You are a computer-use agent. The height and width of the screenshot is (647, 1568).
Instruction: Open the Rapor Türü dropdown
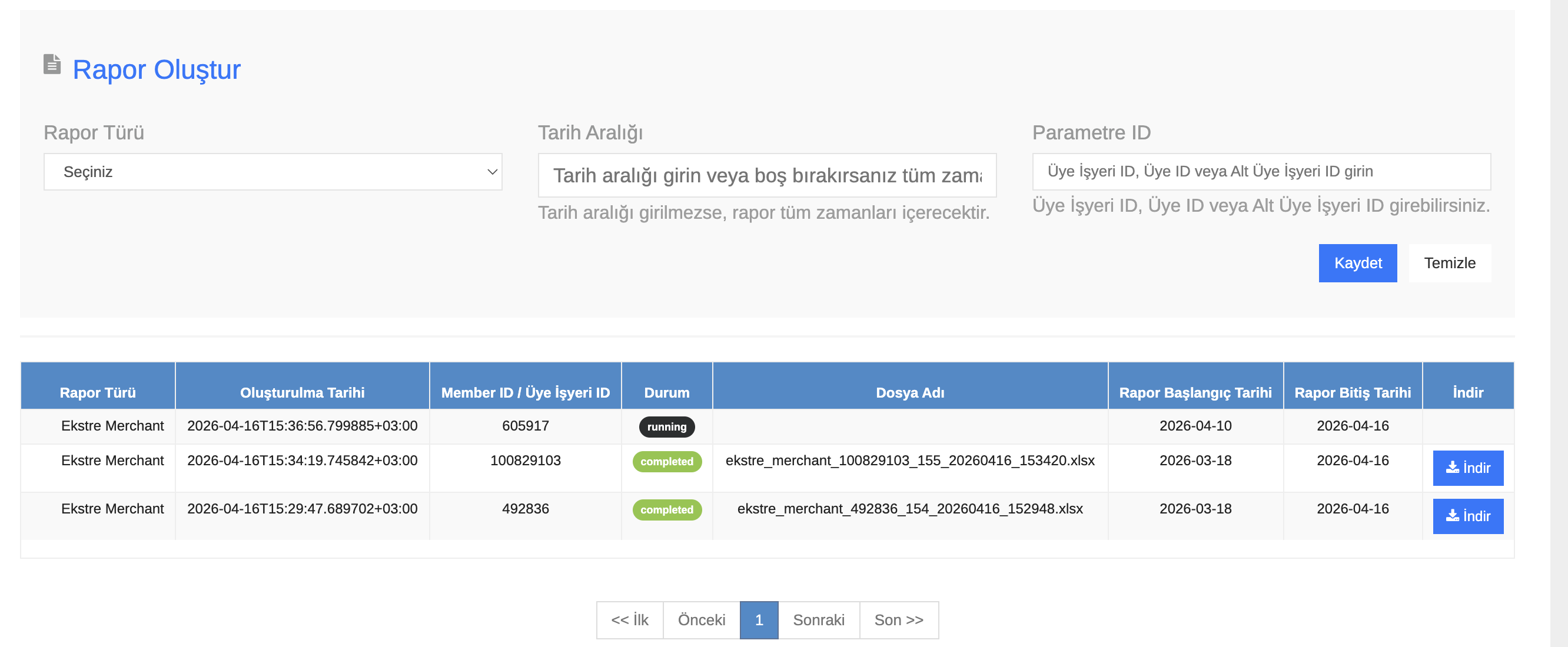pyautogui.click(x=272, y=172)
